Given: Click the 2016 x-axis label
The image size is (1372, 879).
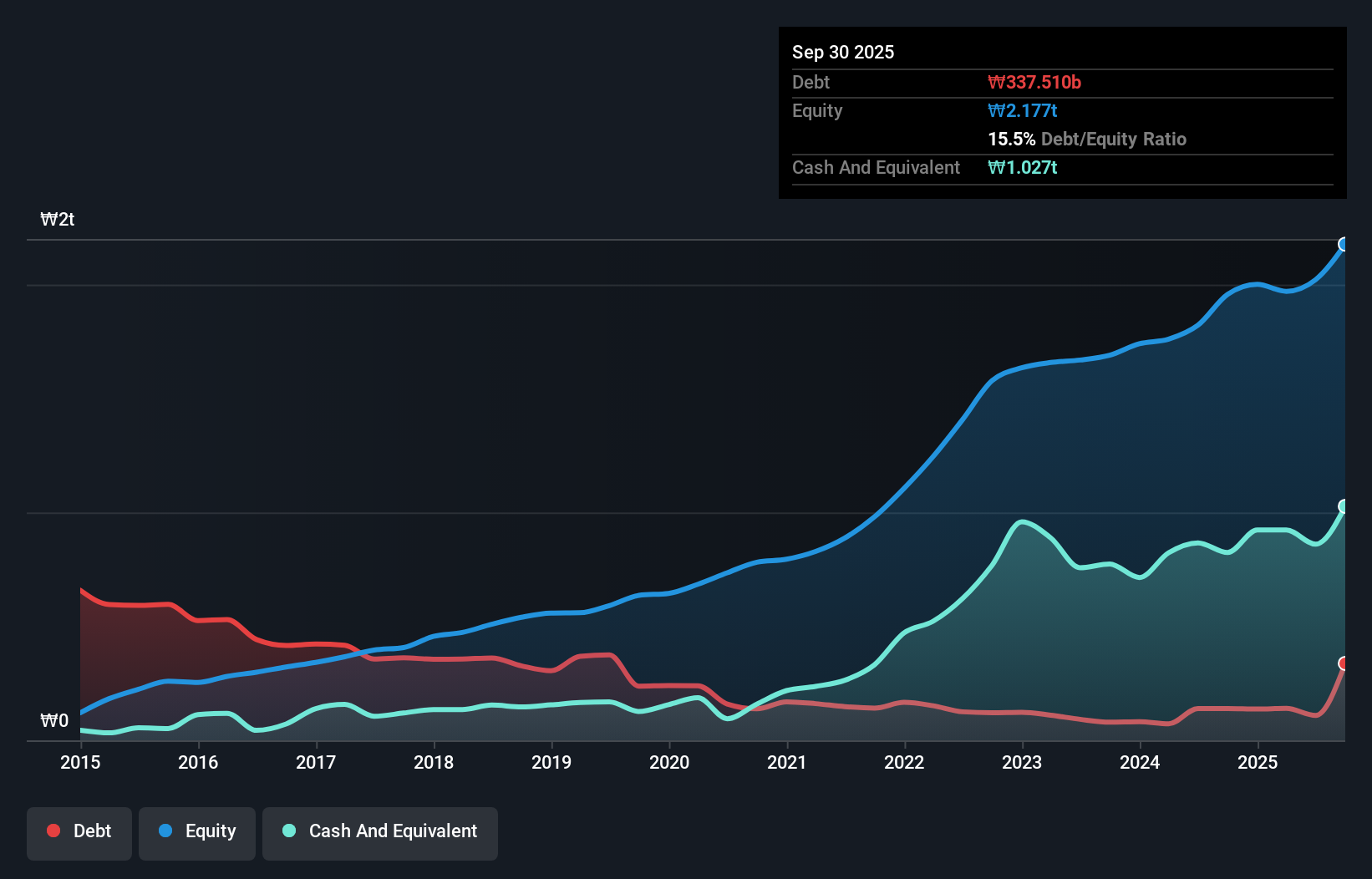Looking at the screenshot, I should [198, 762].
